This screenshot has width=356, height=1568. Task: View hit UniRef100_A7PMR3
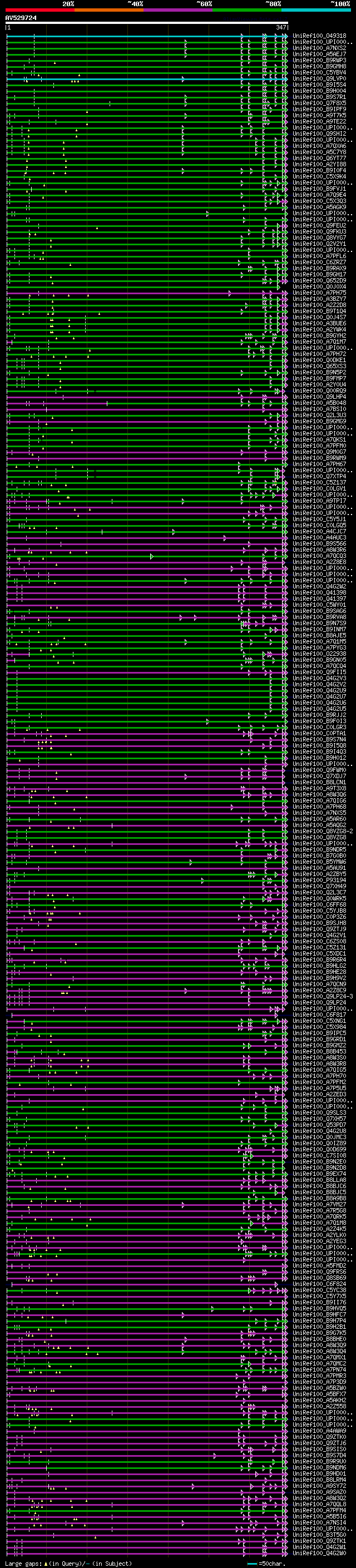click(319, 1376)
